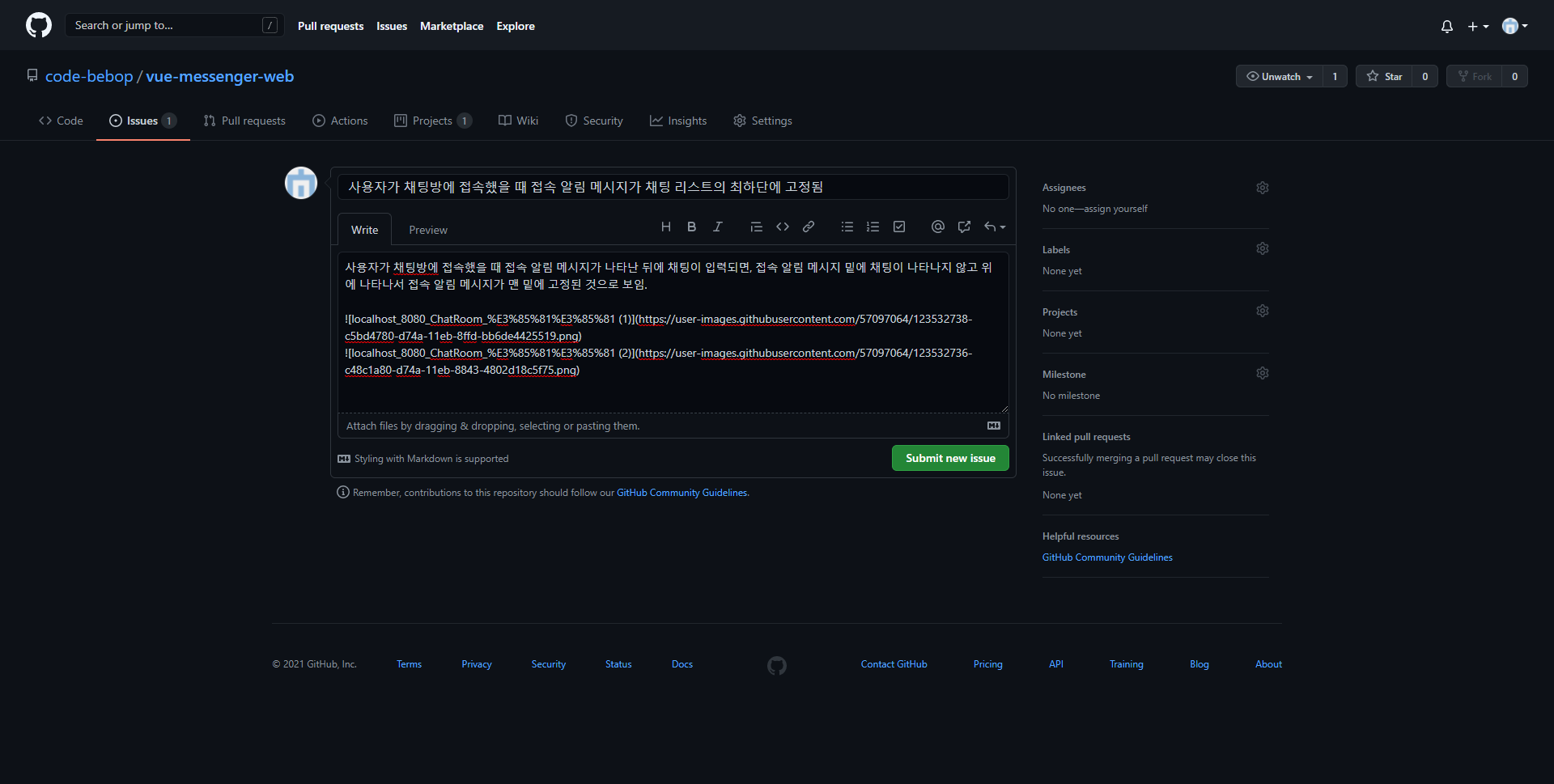1554x784 pixels.
Task: Open Labels gear settings
Action: click(1263, 248)
